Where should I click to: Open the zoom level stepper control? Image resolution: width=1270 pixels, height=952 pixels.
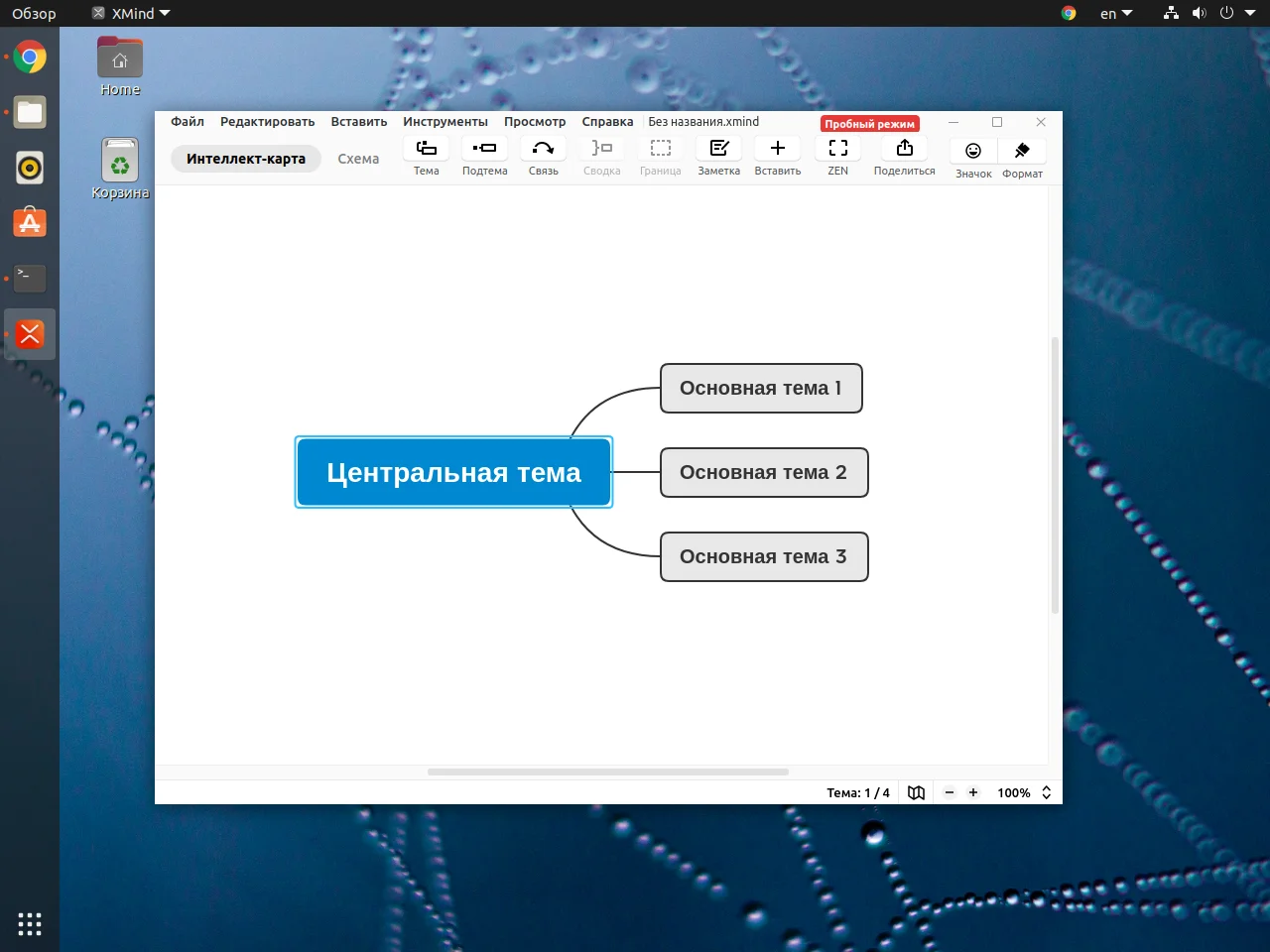point(1045,792)
